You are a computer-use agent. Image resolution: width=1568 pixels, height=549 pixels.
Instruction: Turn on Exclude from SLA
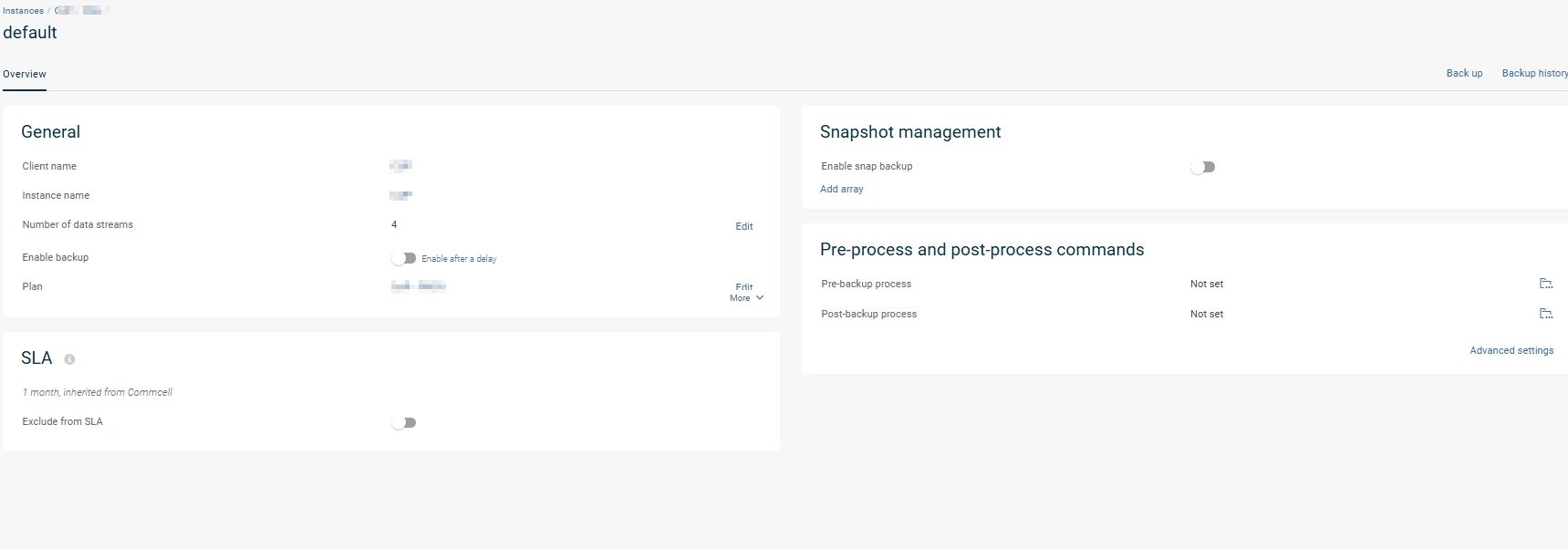[403, 422]
